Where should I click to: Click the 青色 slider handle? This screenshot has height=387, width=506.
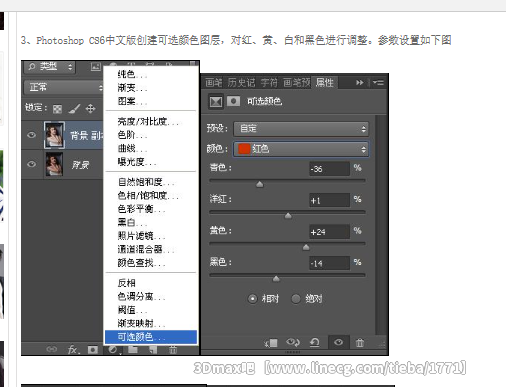pos(260,184)
